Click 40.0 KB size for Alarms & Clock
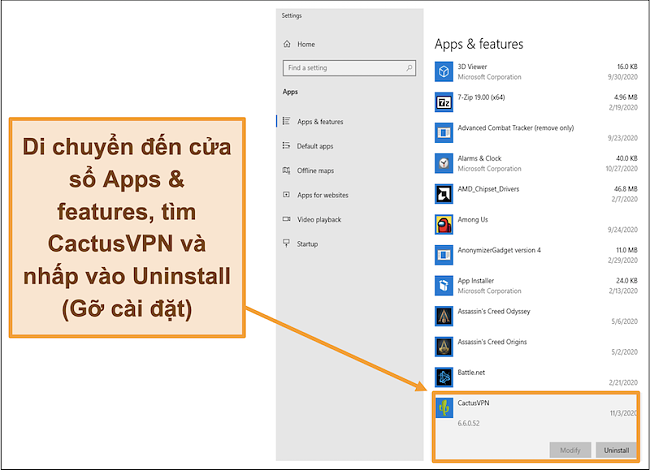Viewport: 650px width, 470px height. (627, 158)
